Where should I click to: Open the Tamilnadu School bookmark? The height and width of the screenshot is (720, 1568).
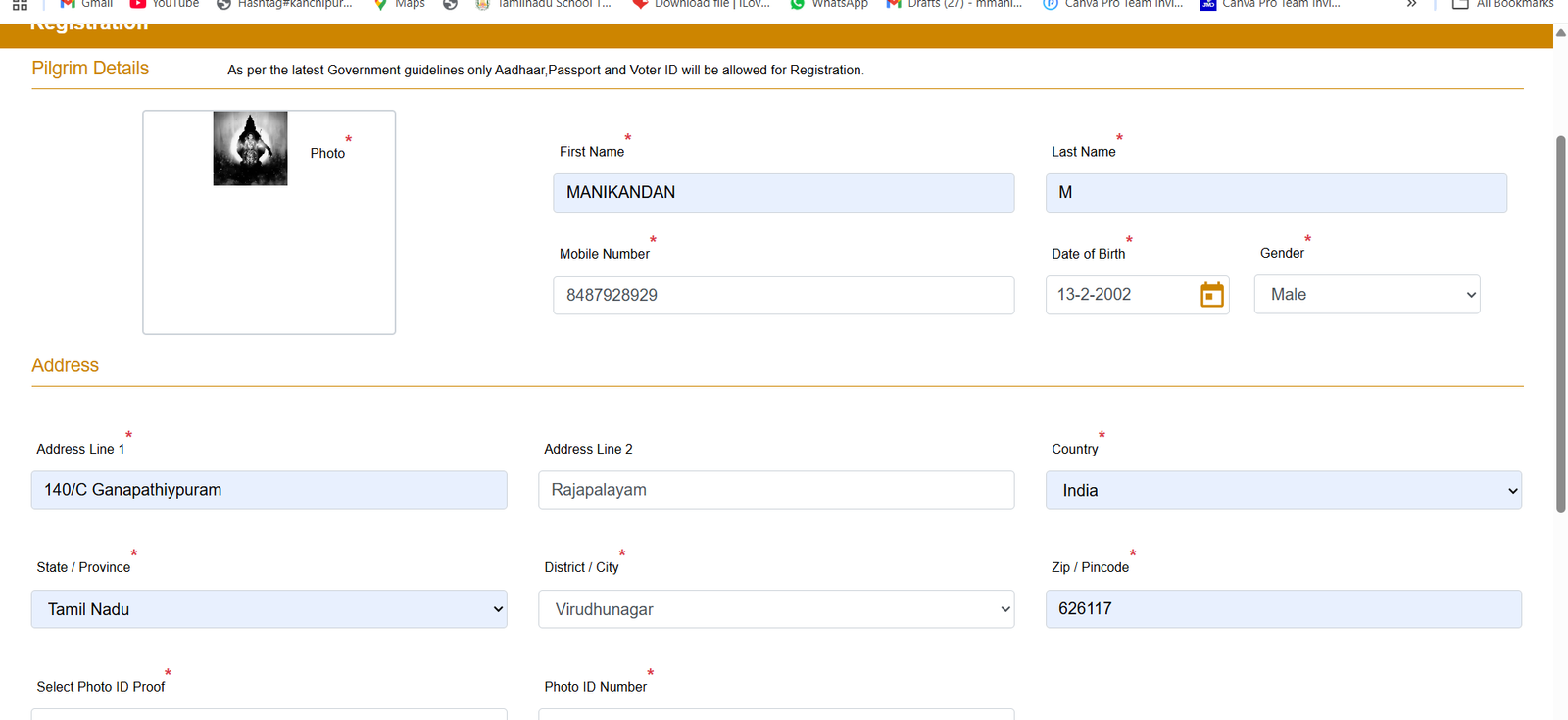(x=543, y=4)
